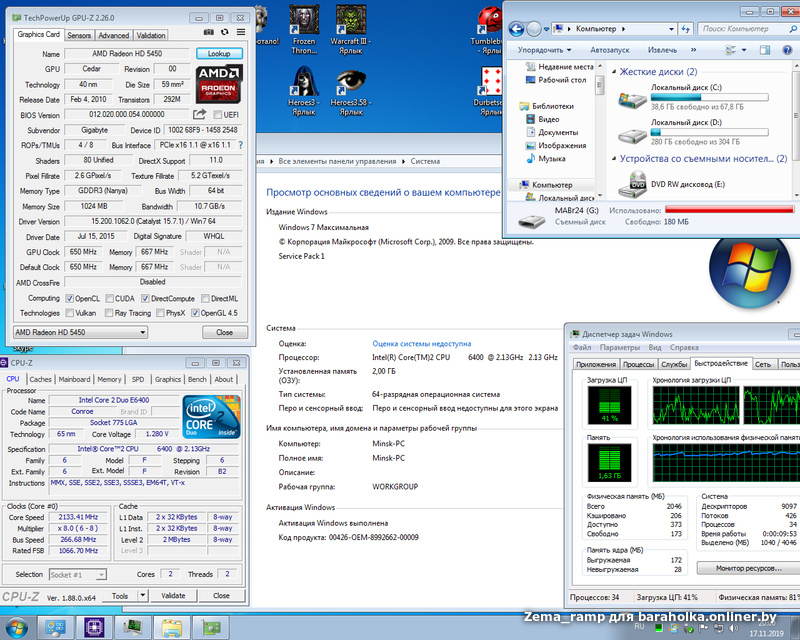Switch to the CPU-Z Memory tab
Viewport: 800px width, 640px height.
[109, 379]
